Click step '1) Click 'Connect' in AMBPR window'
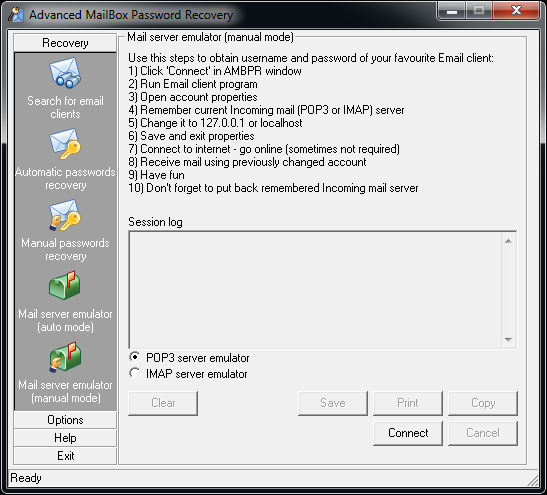This screenshot has width=547, height=495. point(215,71)
